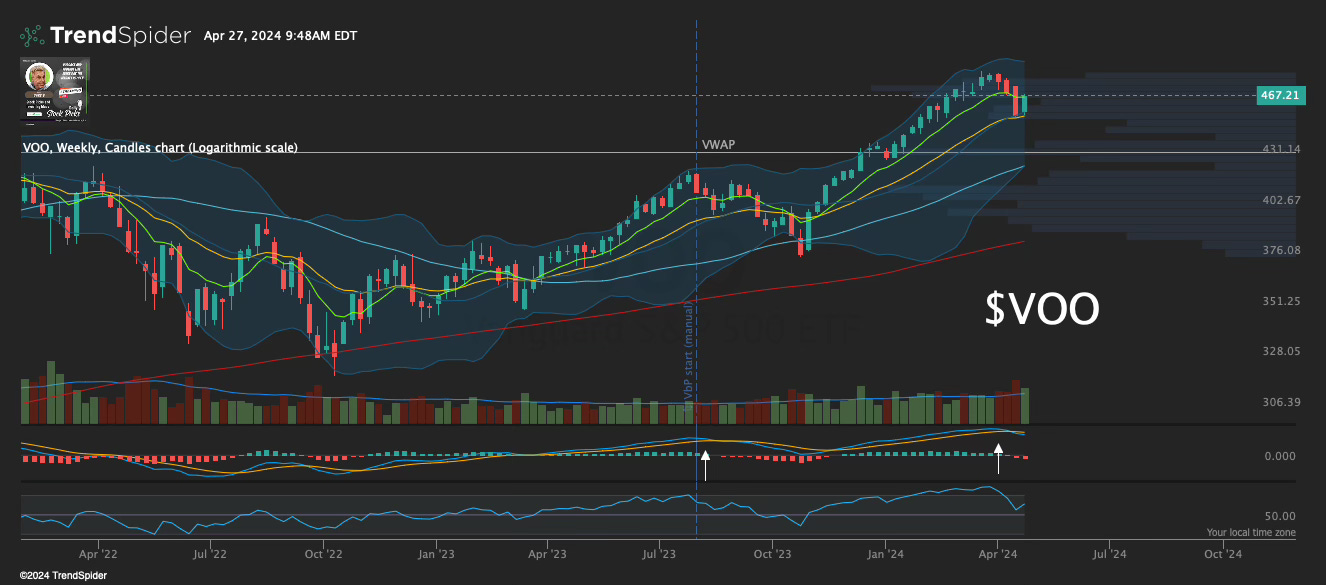Screen dimensions: 1326x585
Task: Click the Jul '24 date axis label
Action: [x=1109, y=552]
